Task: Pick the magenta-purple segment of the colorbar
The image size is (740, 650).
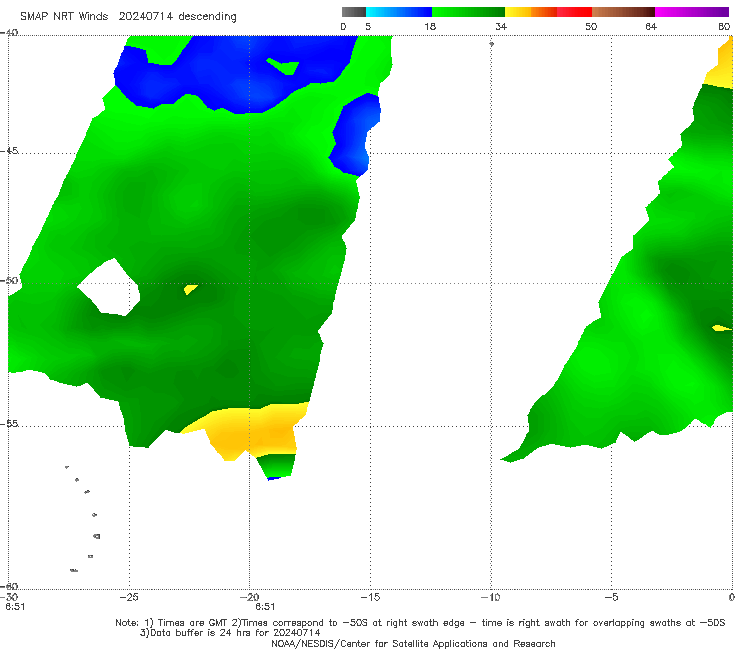Action: [x=692, y=12]
